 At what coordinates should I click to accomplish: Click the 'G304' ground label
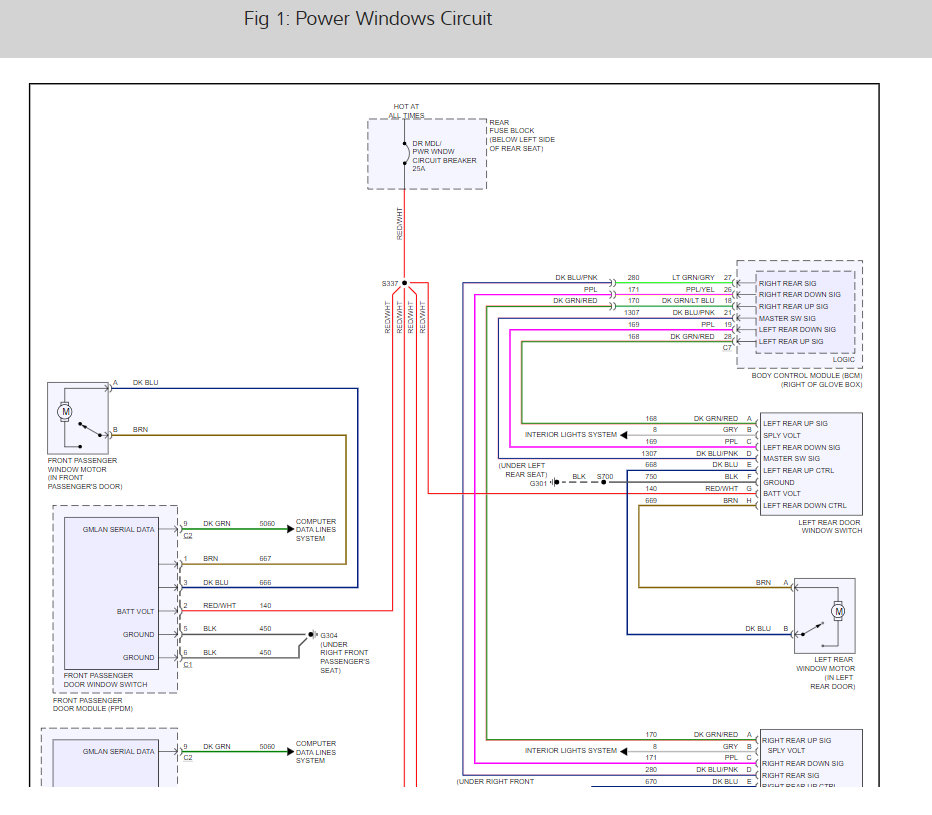click(329, 635)
